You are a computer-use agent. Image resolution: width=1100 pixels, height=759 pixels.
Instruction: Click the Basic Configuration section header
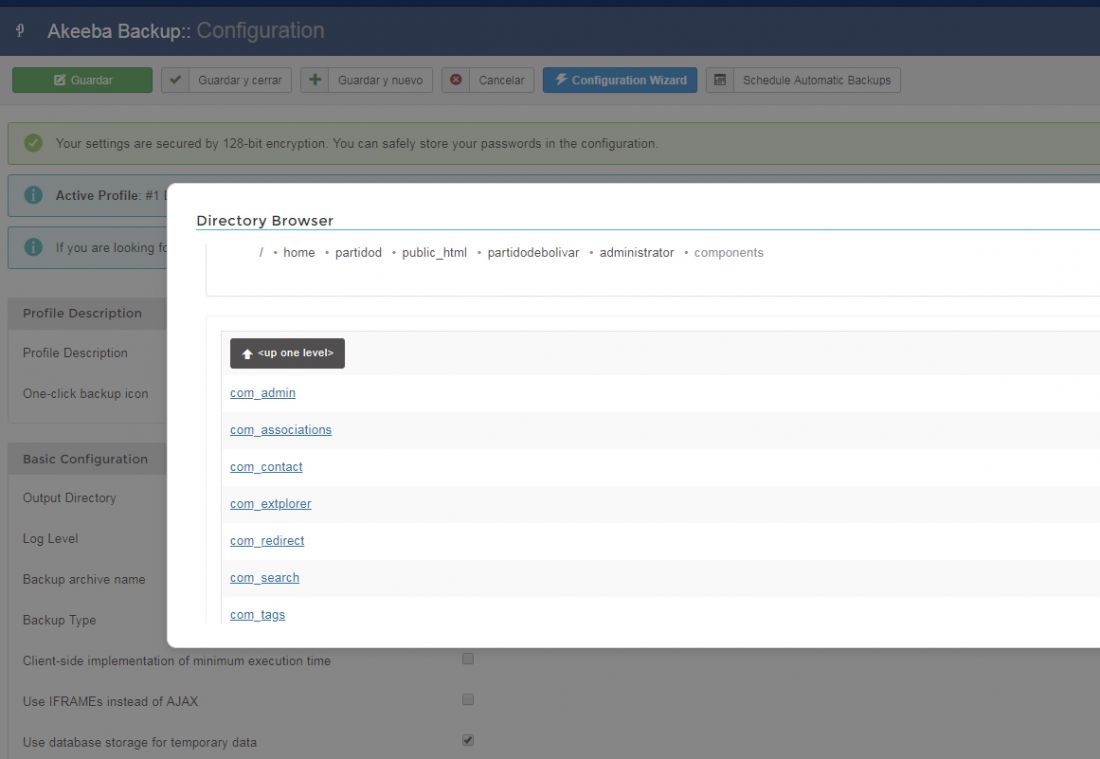pyautogui.click(x=85, y=459)
